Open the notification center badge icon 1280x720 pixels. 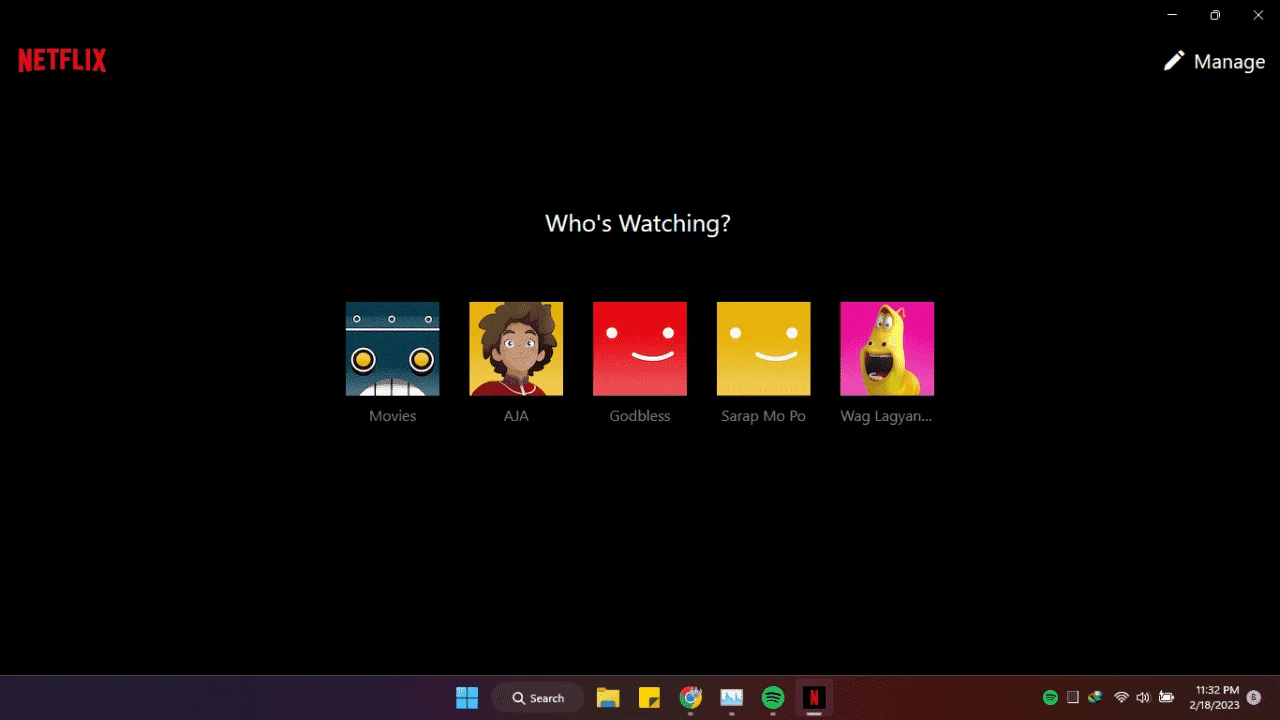click(x=1254, y=698)
